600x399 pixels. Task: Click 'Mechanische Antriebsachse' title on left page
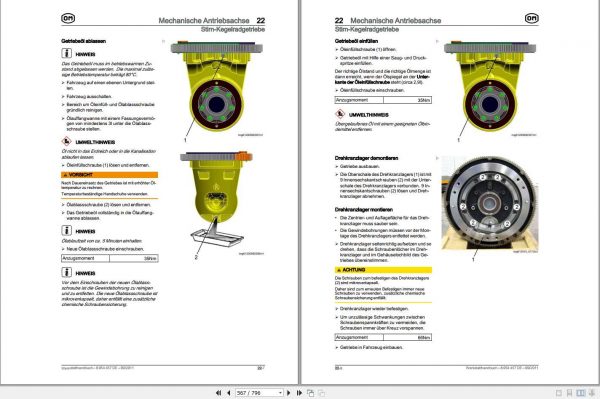[204, 21]
